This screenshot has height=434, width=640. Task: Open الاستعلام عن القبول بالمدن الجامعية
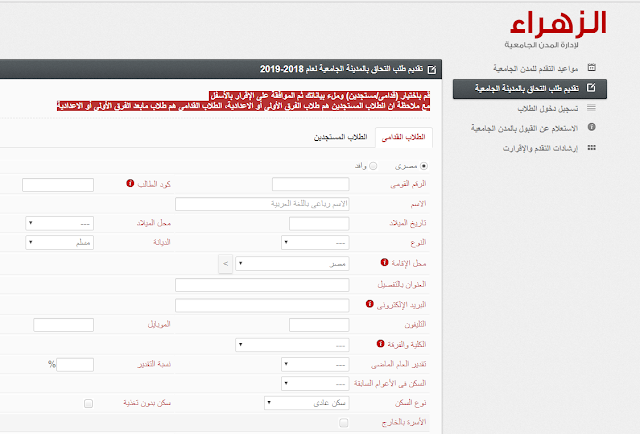tap(524, 129)
